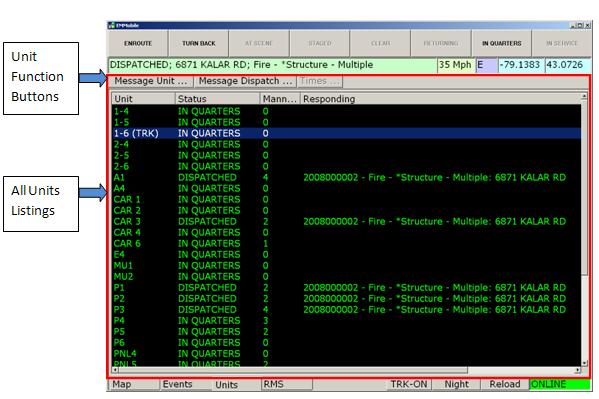Viewport: 599px width, 399px height.
Task: Select the Units tab
Action: (235, 384)
